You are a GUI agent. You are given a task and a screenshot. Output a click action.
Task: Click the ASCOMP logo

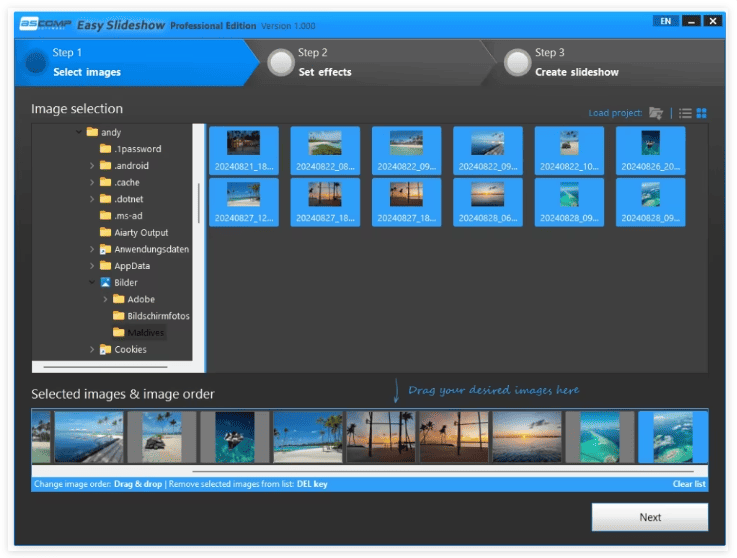click(x=45, y=24)
